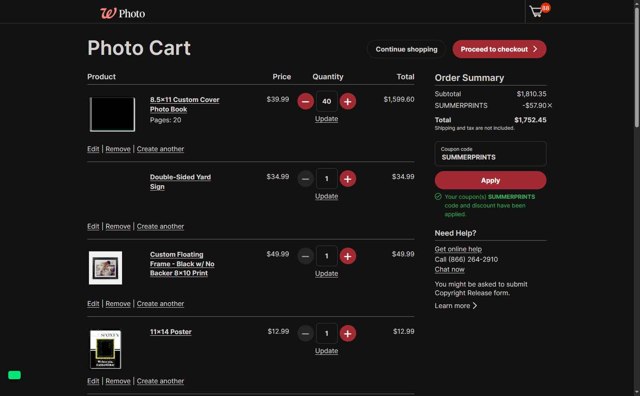Open the shopping cart icon
640x396 pixels.
pyautogui.click(x=539, y=11)
